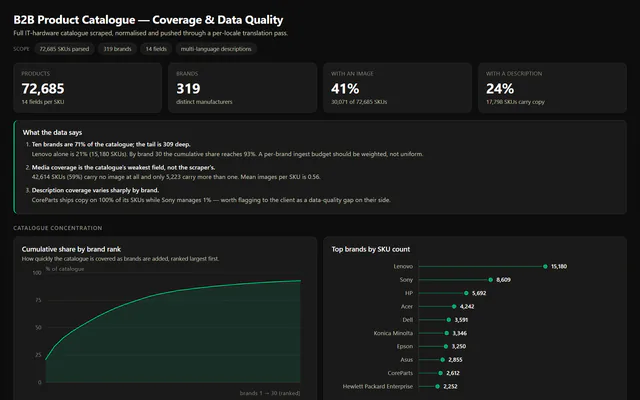Click the 'Hewlett Packard Enterprise' brand label
The width and height of the screenshot is (640, 400).
coord(378,387)
